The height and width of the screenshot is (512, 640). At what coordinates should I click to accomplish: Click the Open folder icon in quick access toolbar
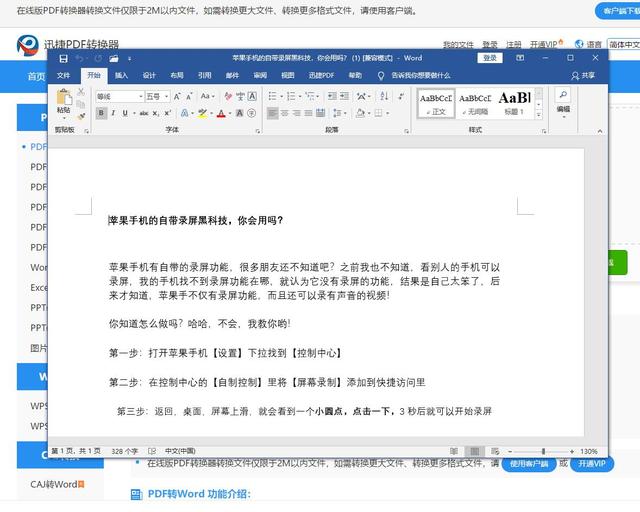[x=113, y=59]
